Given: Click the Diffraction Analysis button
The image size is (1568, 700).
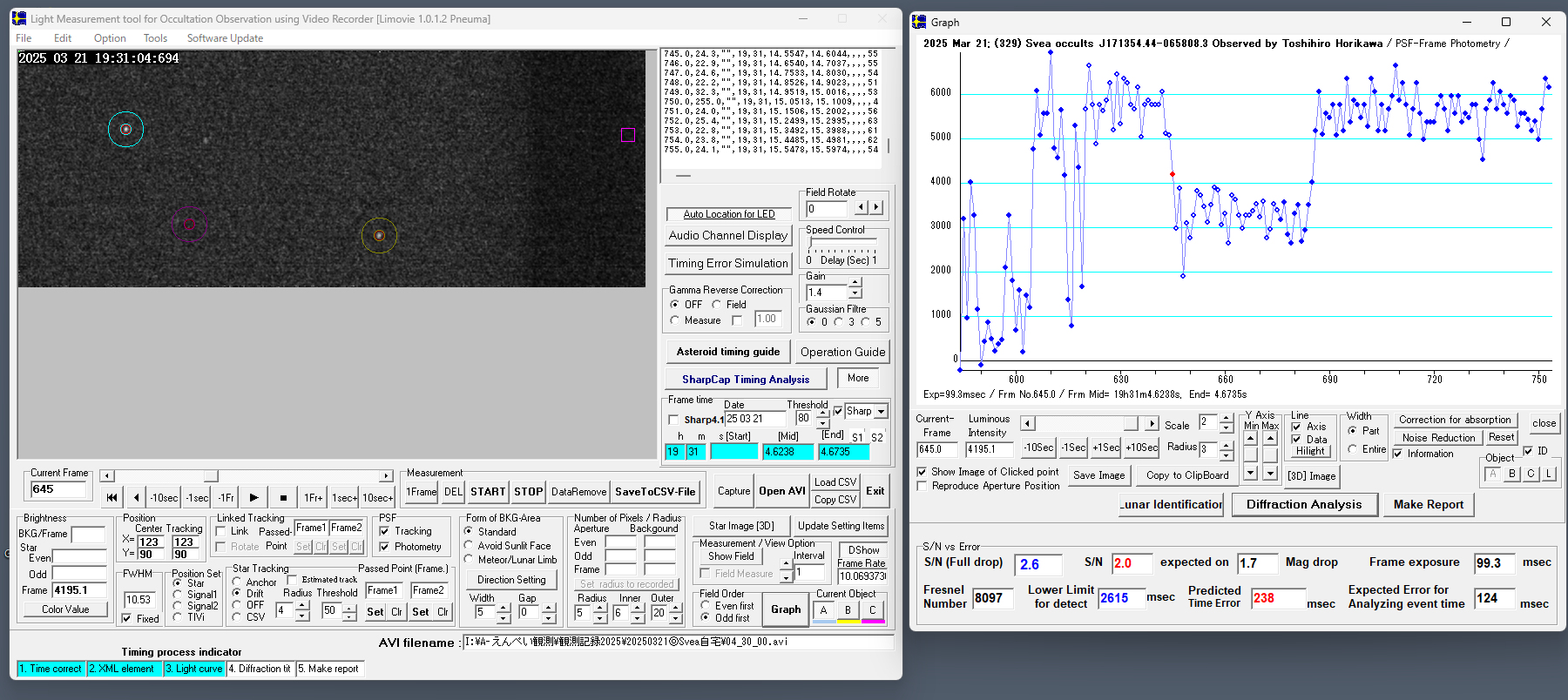Looking at the screenshot, I should (1303, 504).
